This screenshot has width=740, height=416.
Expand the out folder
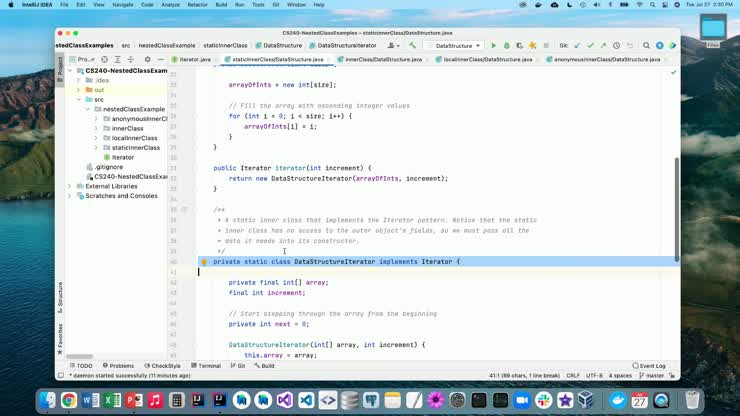tap(79, 90)
